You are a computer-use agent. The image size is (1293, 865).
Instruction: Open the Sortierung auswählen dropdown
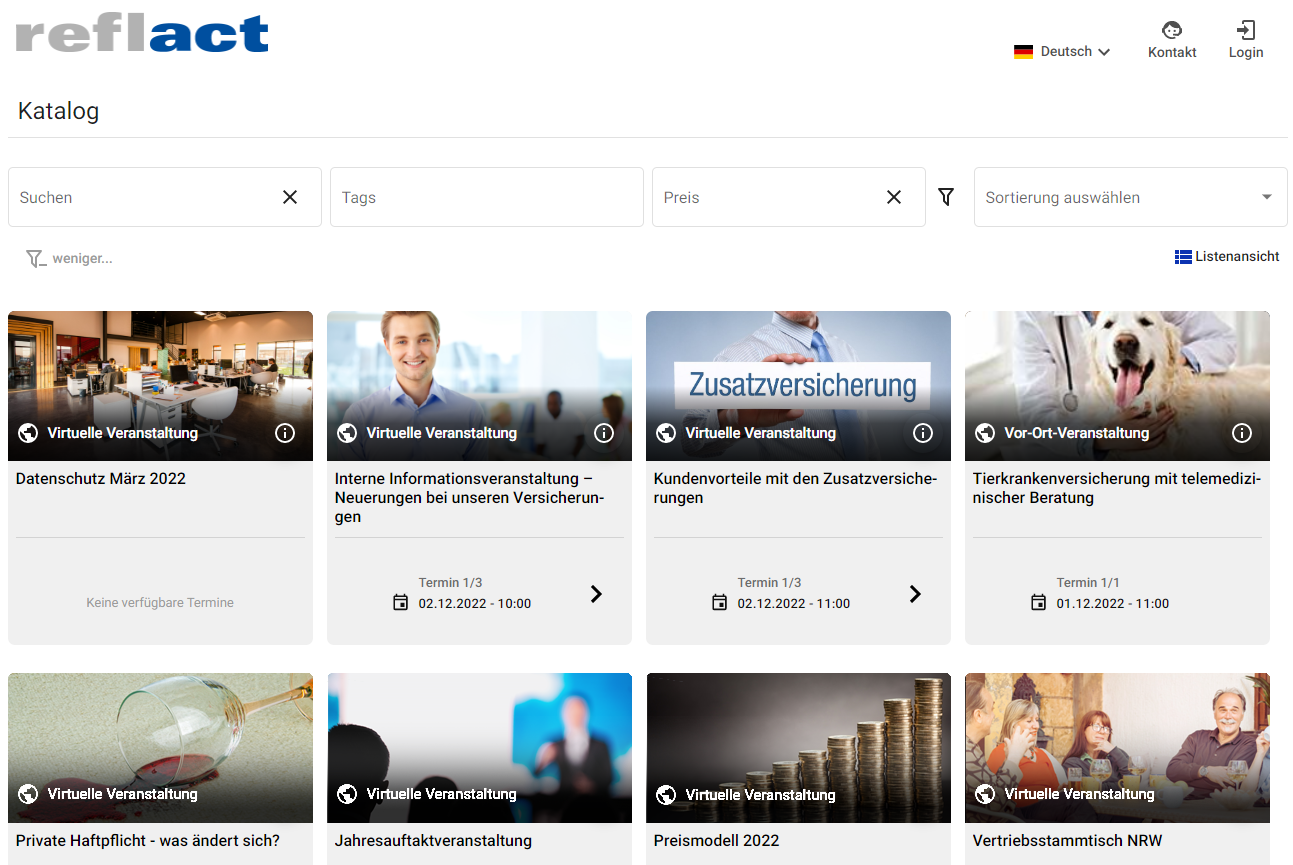coord(1130,197)
